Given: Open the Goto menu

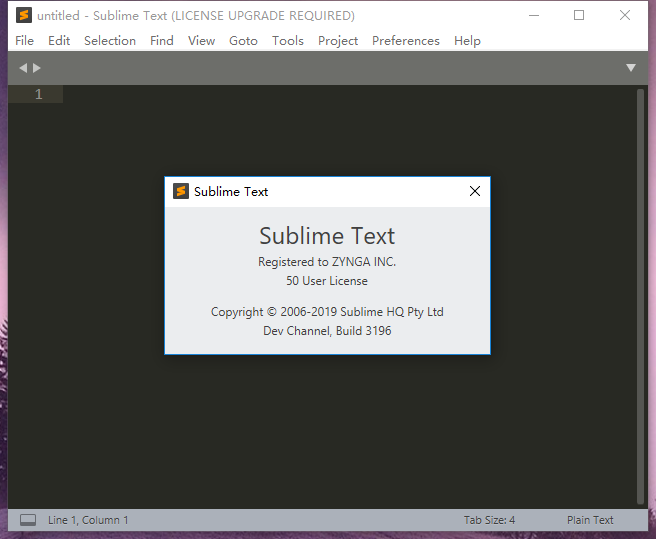Looking at the screenshot, I should click(243, 41).
